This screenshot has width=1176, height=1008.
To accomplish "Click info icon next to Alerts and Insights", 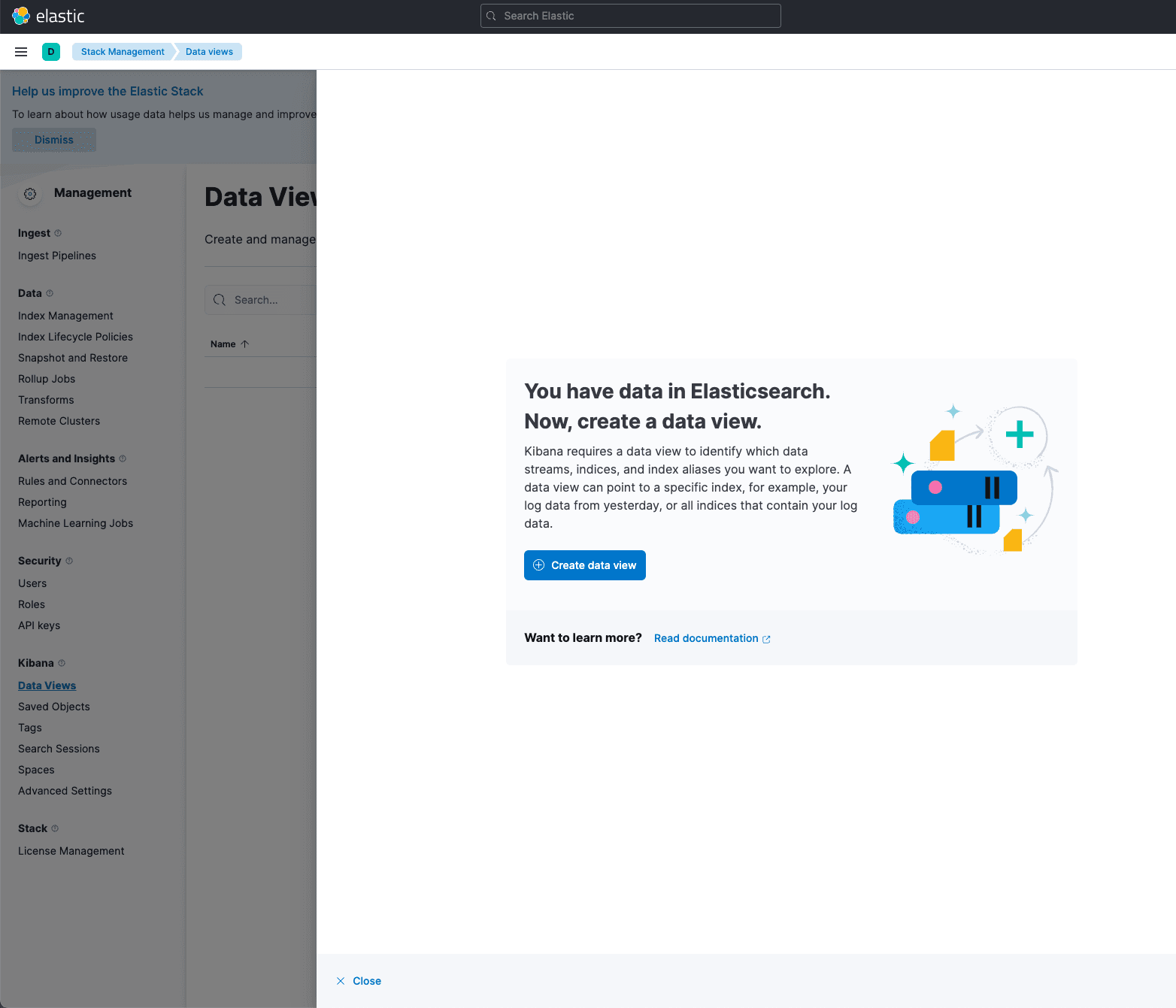I will (x=123, y=459).
